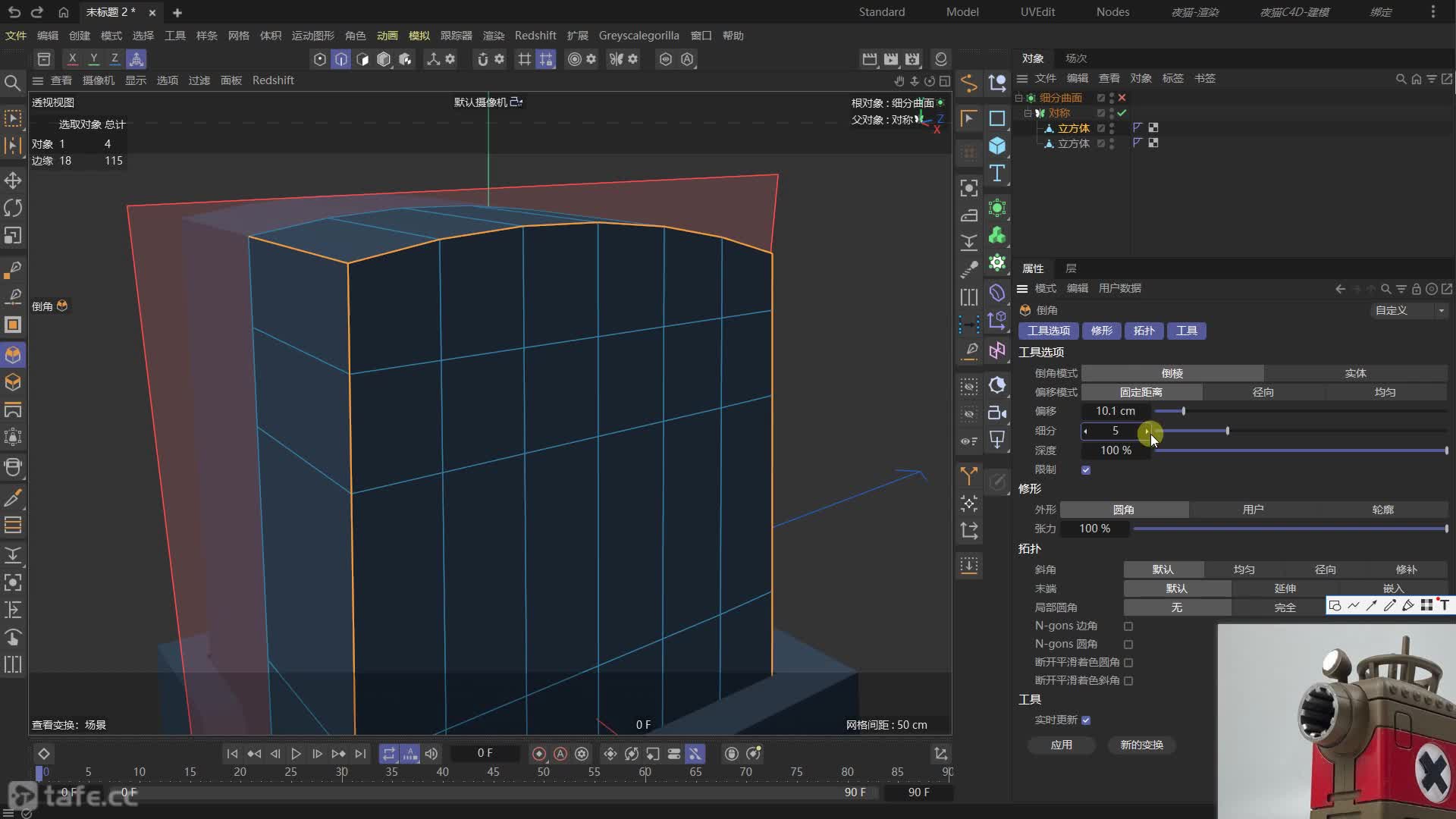1456x819 pixels.
Task: Select the Rotate tool in left toolbar
Action: tap(13, 208)
